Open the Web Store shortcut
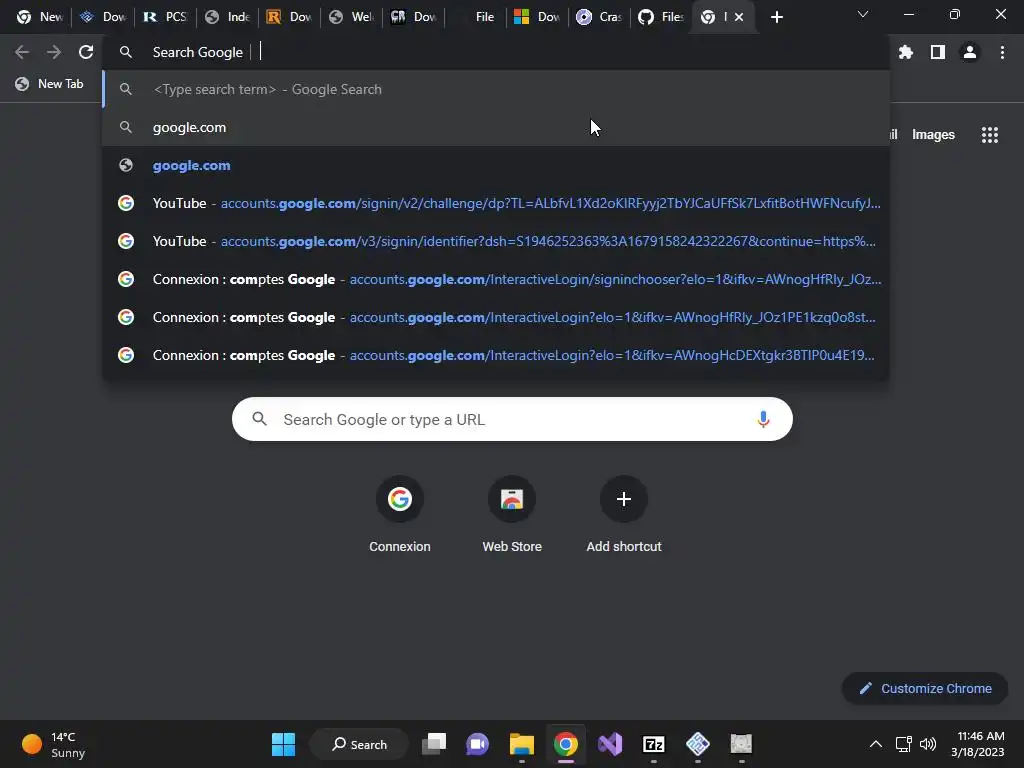Image resolution: width=1024 pixels, height=768 pixels. click(512, 514)
